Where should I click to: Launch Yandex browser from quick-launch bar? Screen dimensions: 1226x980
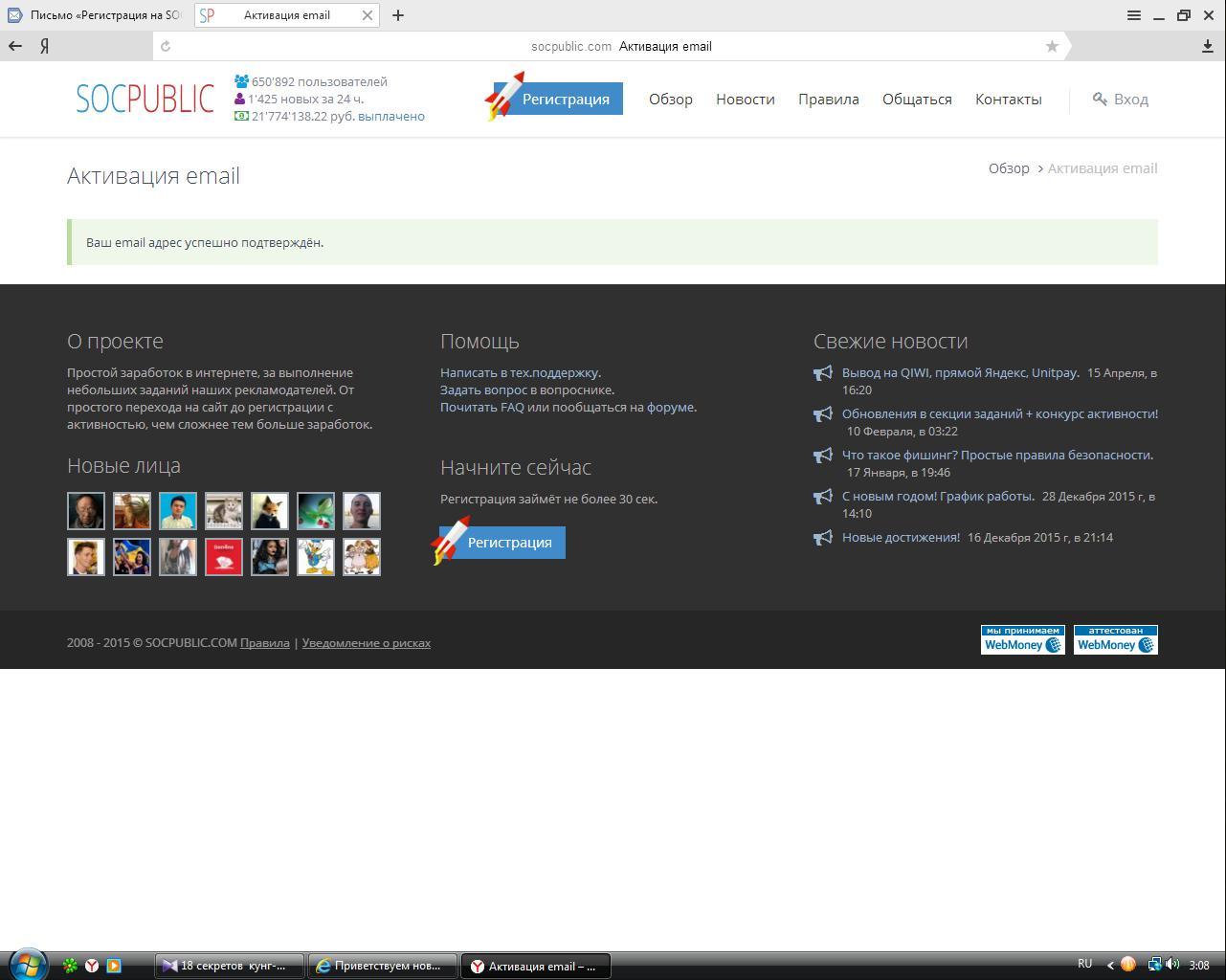coord(92,966)
